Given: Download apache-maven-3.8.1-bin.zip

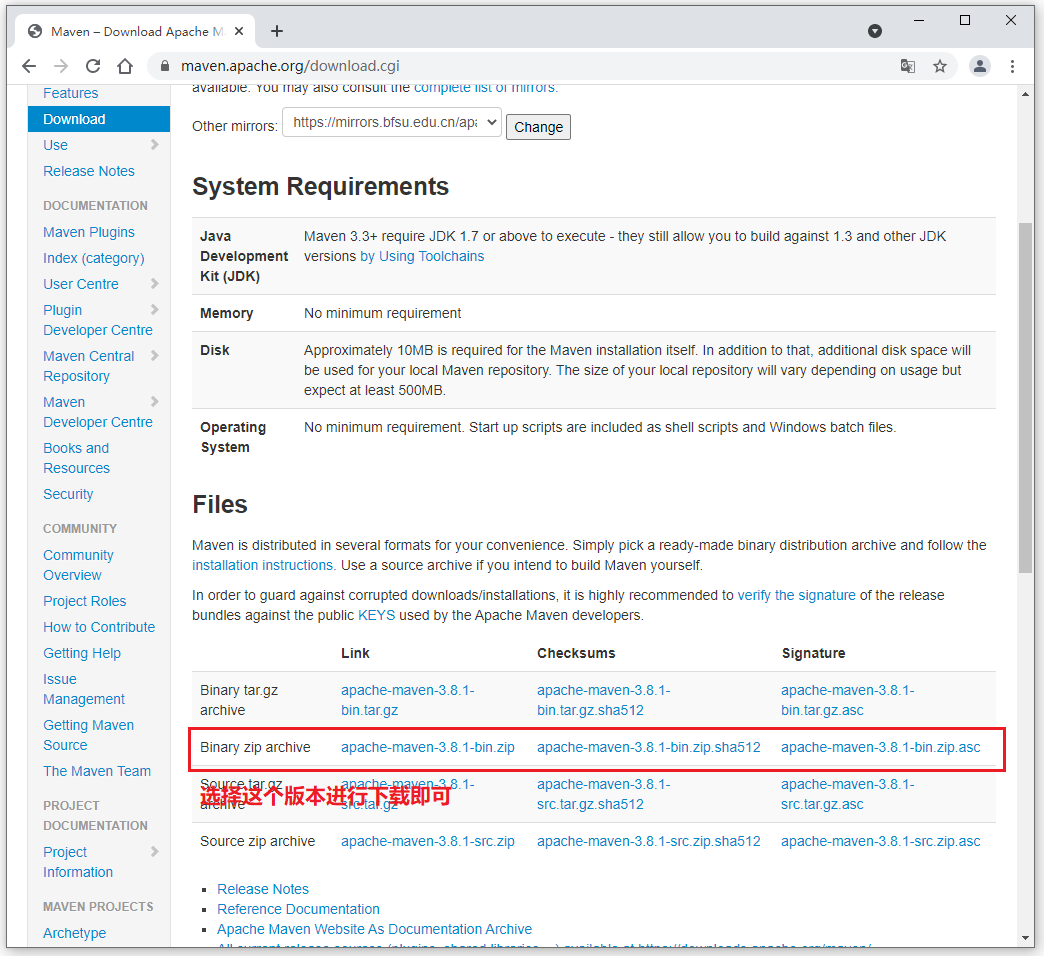Looking at the screenshot, I should pos(427,747).
